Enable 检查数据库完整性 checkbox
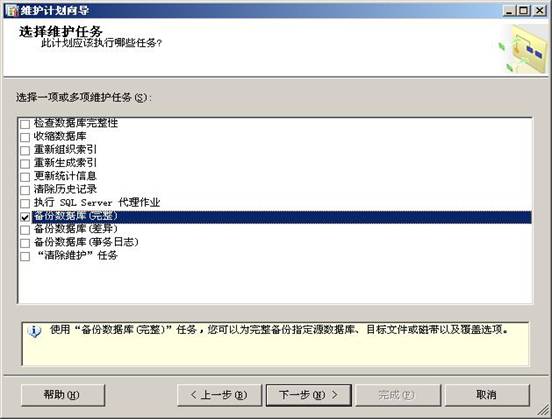This screenshot has height=419, width=552. [x=25, y=124]
